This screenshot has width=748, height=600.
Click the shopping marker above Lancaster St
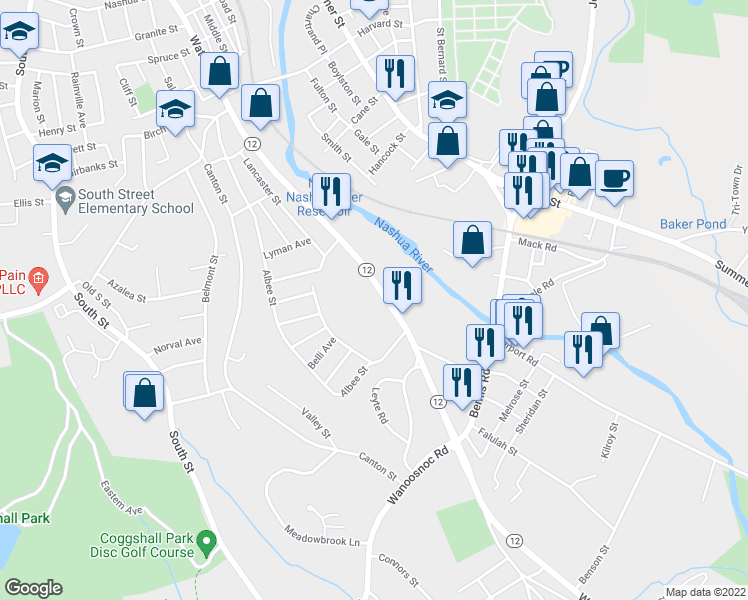pyautogui.click(x=260, y=106)
